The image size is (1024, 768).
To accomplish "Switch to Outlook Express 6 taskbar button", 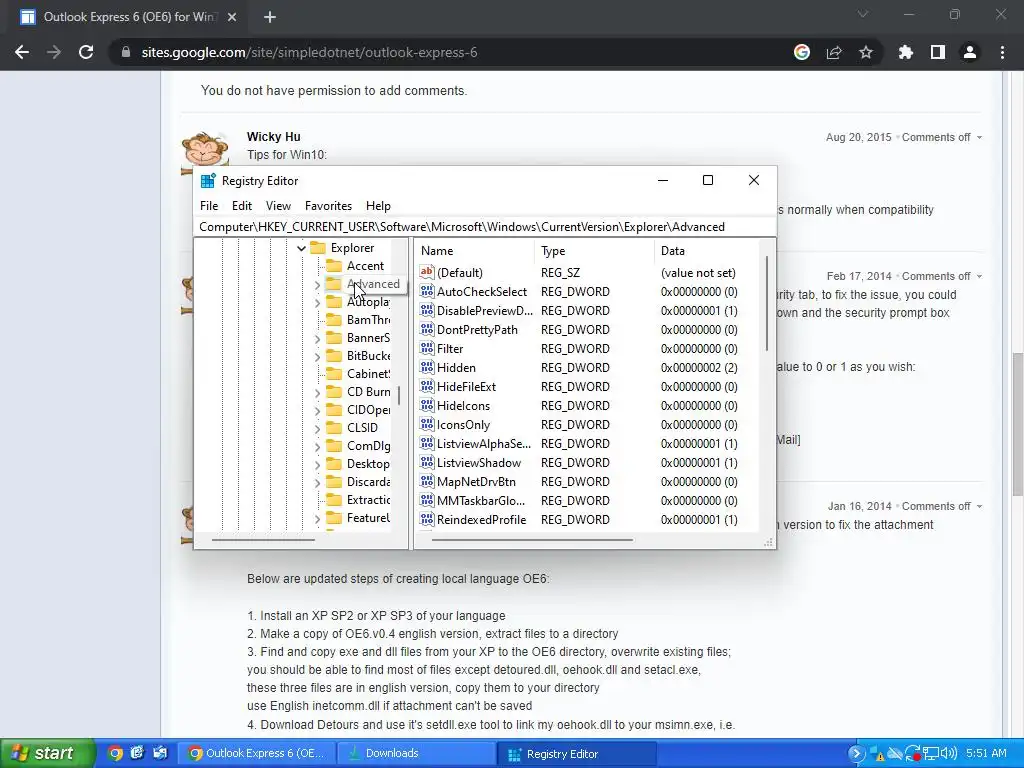I will pyautogui.click(x=257, y=753).
